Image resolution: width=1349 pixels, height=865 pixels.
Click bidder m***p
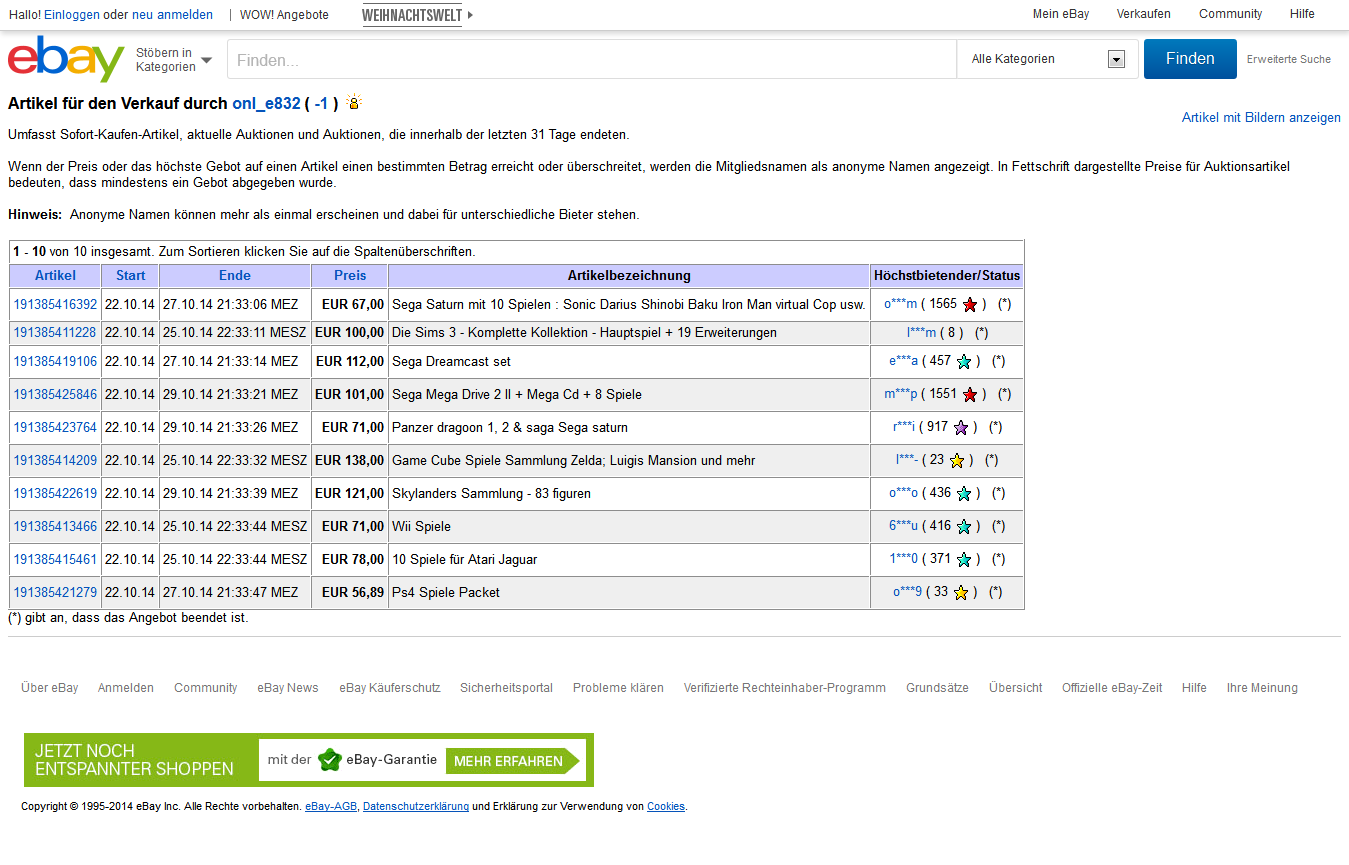click(x=900, y=395)
